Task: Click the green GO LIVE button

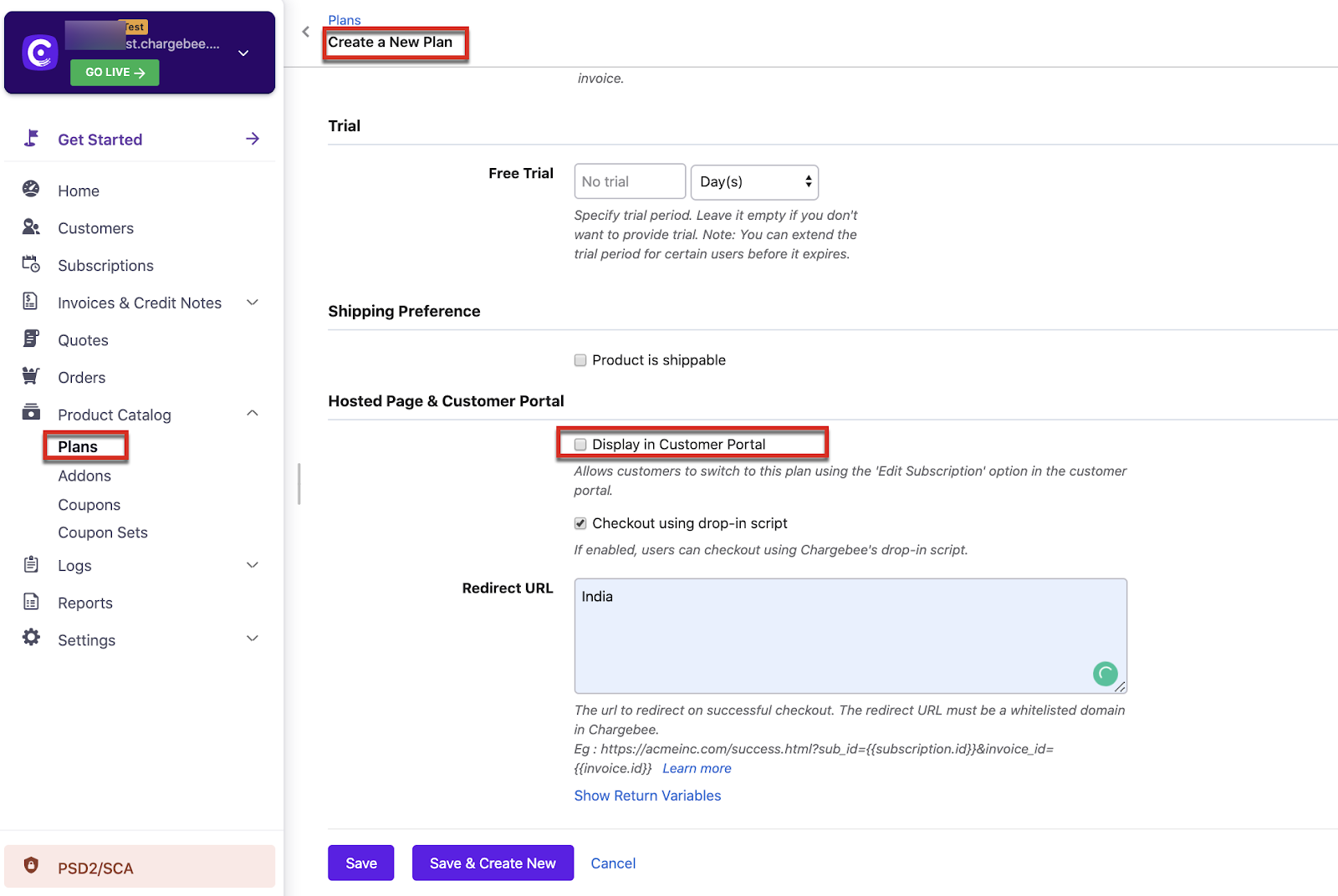Action: pos(115,73)
